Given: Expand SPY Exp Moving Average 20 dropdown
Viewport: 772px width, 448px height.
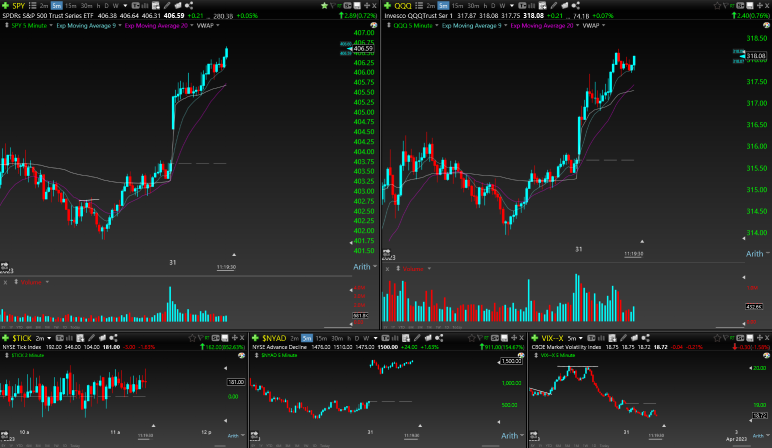Looking at the screenshot, I should 192,25.
